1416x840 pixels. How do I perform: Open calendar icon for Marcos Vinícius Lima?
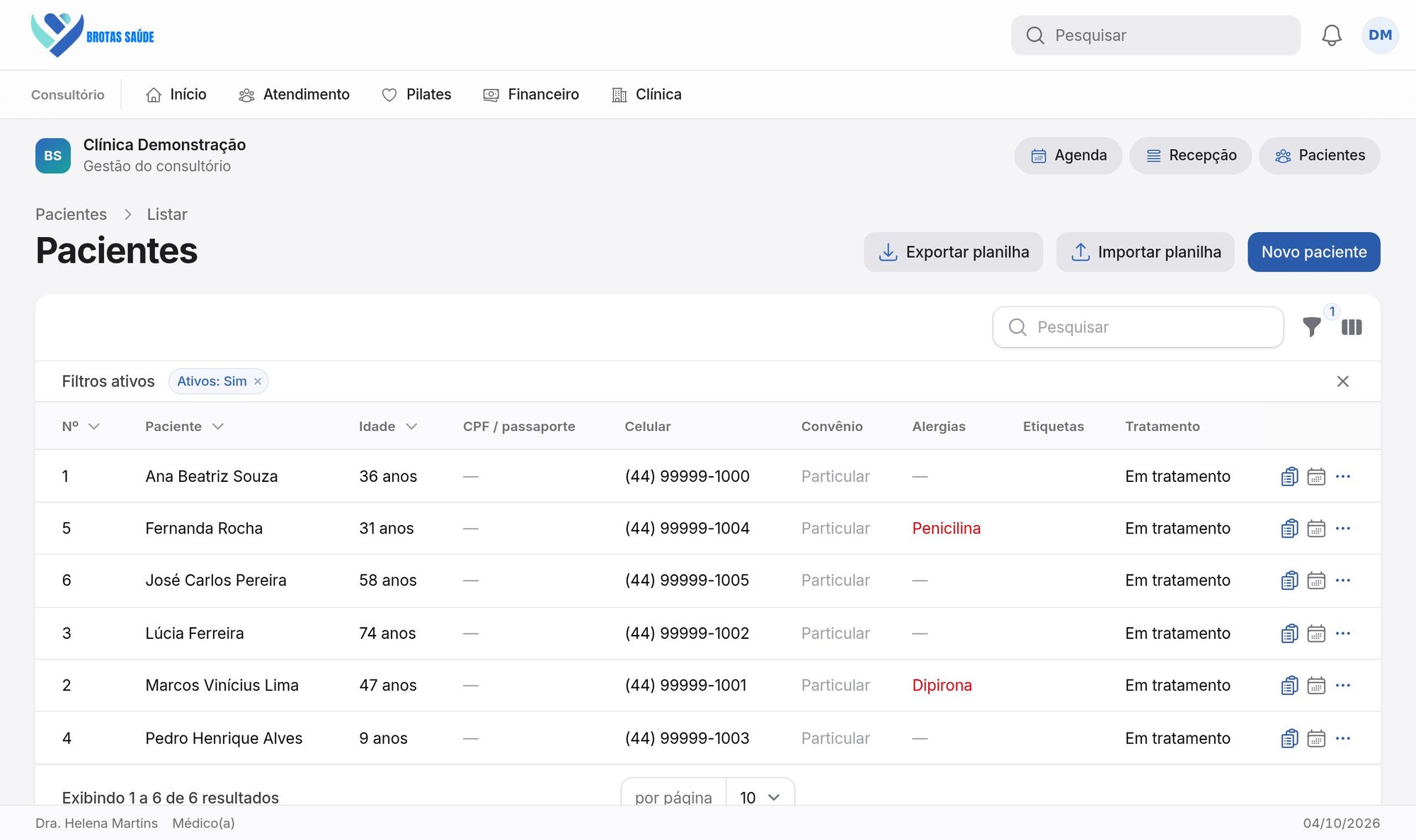1316,685
